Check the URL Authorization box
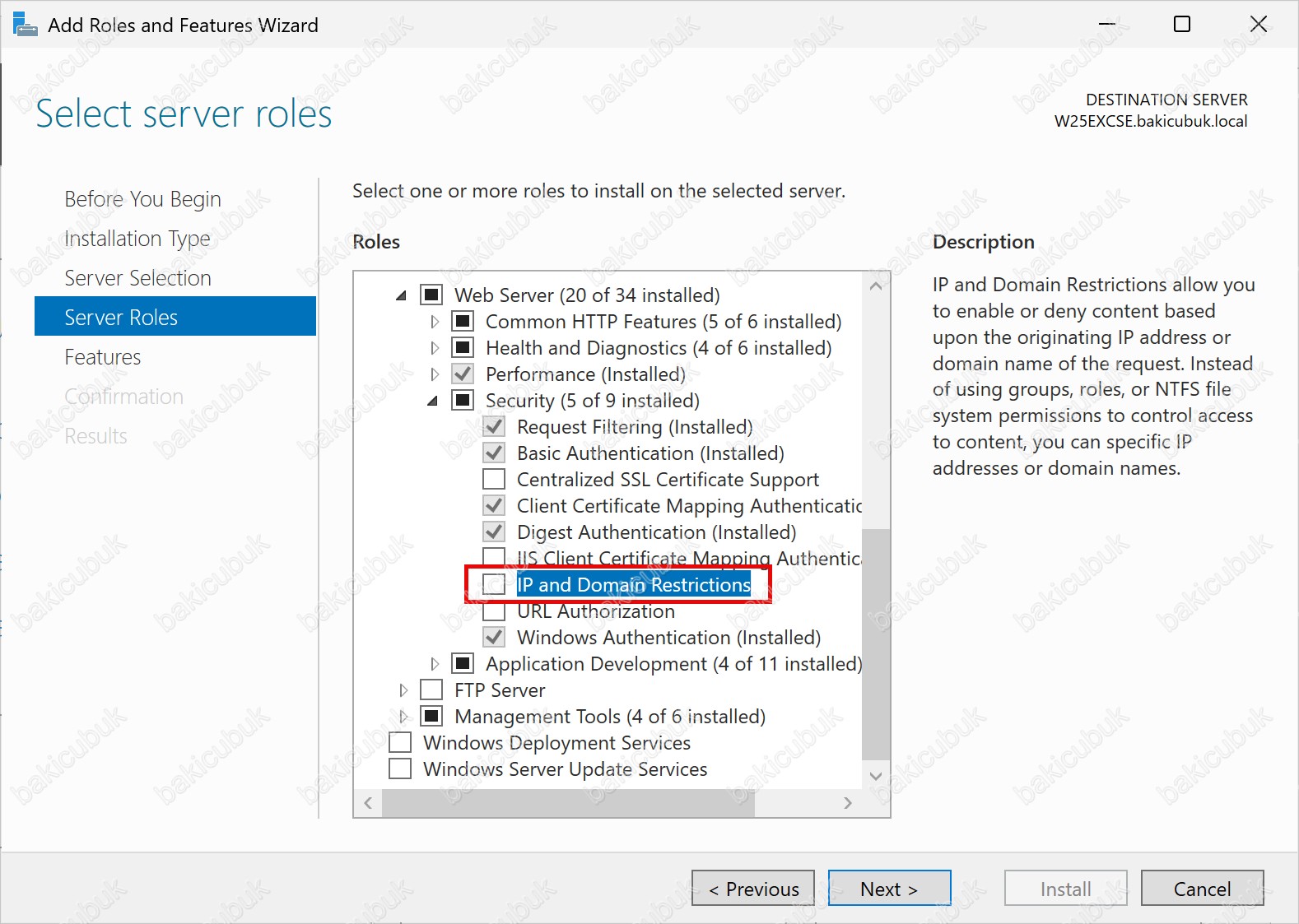 pos(494,611)
